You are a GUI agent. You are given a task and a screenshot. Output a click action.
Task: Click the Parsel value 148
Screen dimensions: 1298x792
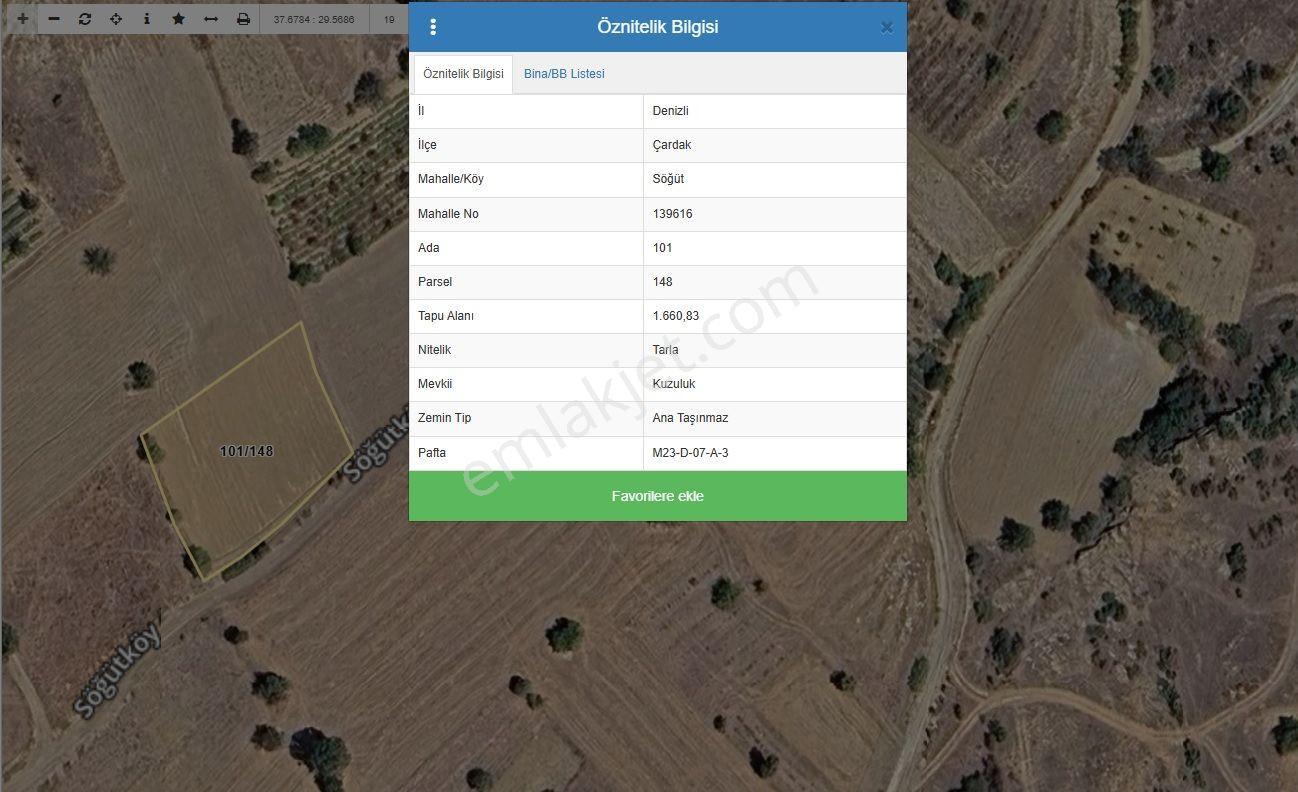click(x=662, y=282)
